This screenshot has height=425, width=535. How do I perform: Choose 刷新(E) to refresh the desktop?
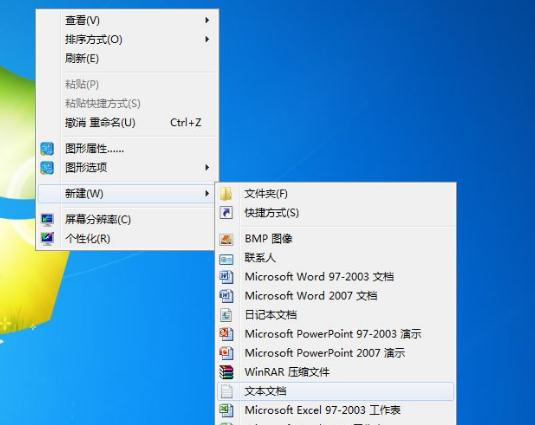(127, 58)
